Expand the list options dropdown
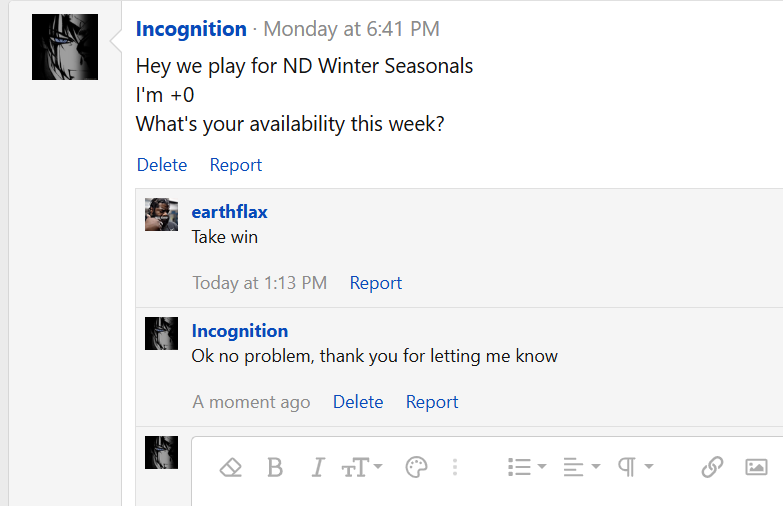The width and height of the screenshot is (783, 506). (x=527, y=467)
